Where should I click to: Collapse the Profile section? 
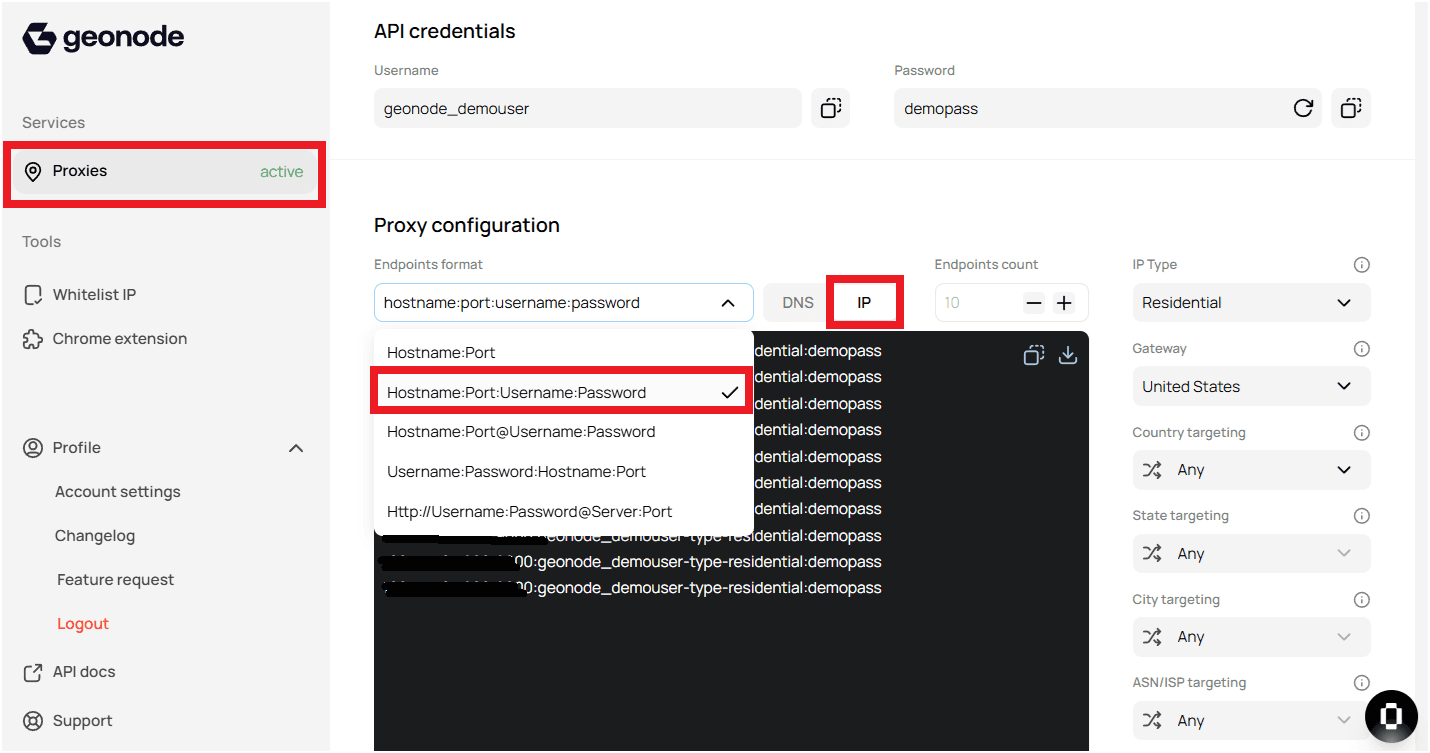click(x=296, y=447)
